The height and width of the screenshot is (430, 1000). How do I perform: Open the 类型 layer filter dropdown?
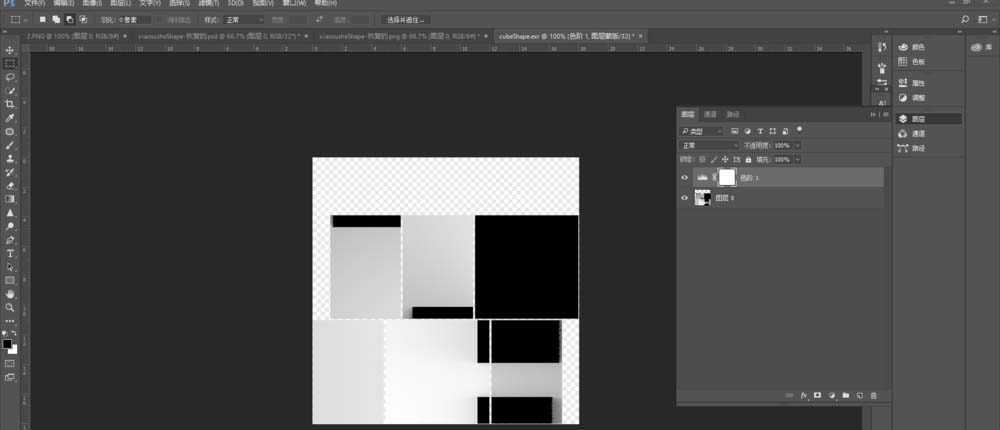click(x=702, y=131)
